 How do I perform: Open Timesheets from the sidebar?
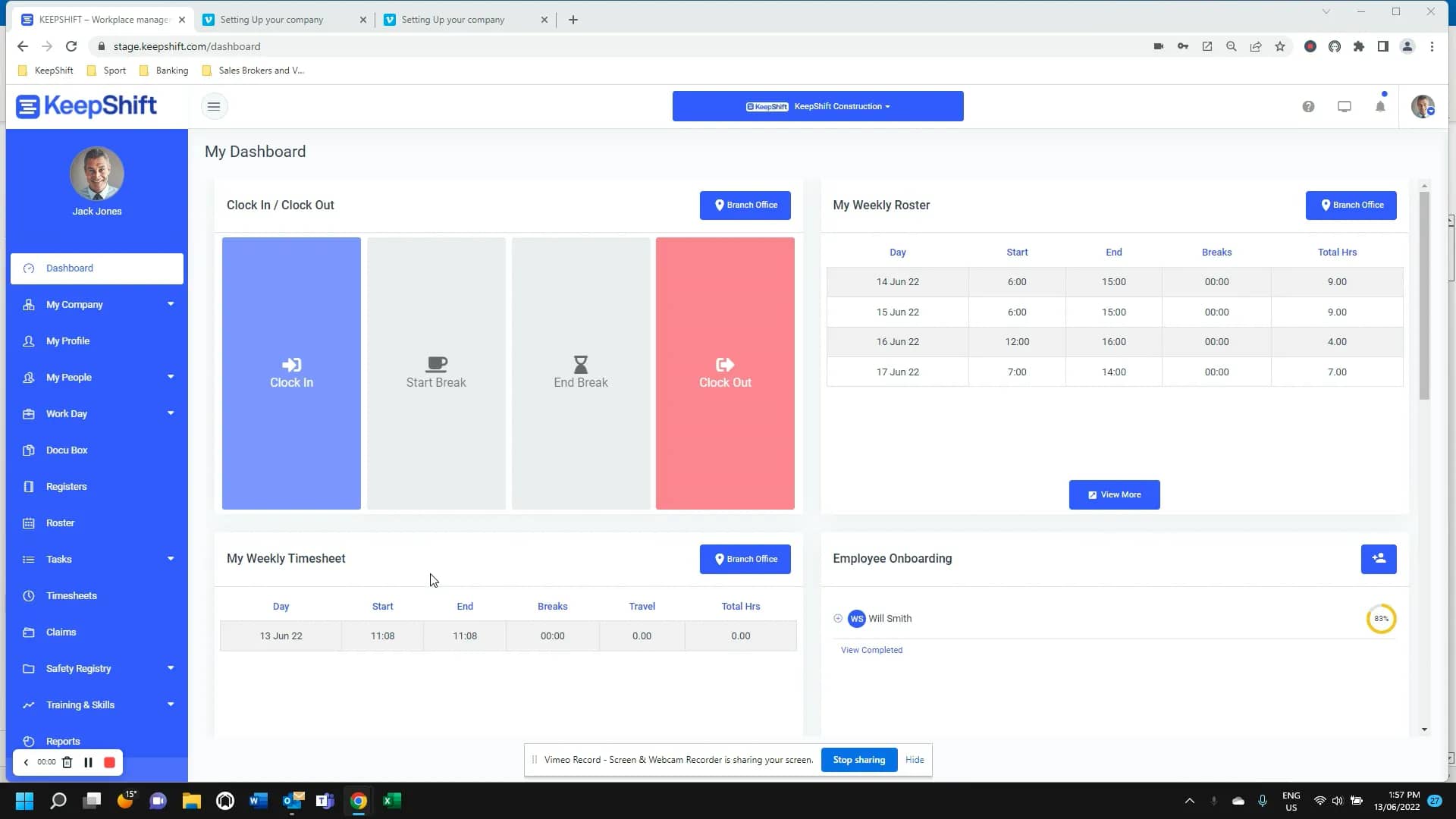(x=71, y=595)
